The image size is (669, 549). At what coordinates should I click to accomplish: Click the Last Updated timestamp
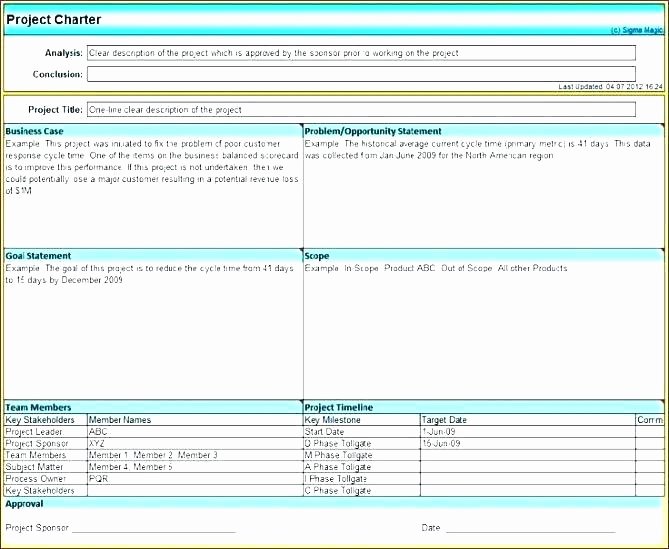pos(611,87)
